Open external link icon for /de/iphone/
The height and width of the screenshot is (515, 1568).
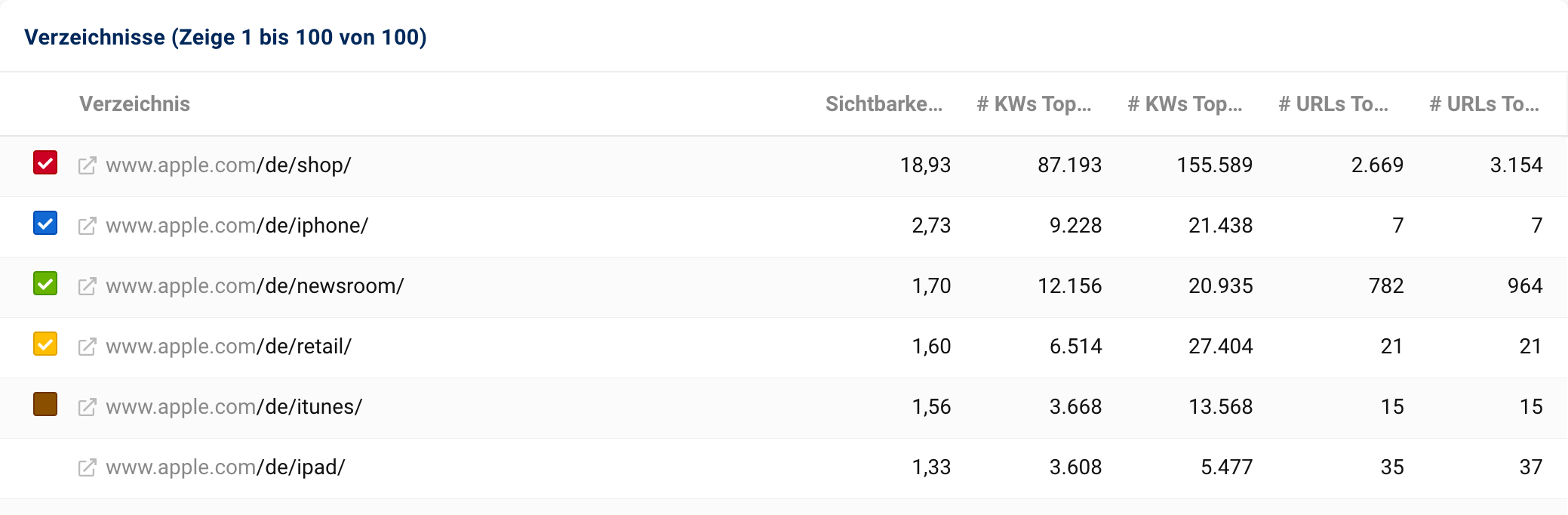pyautogui.click(x=88, y=226)
